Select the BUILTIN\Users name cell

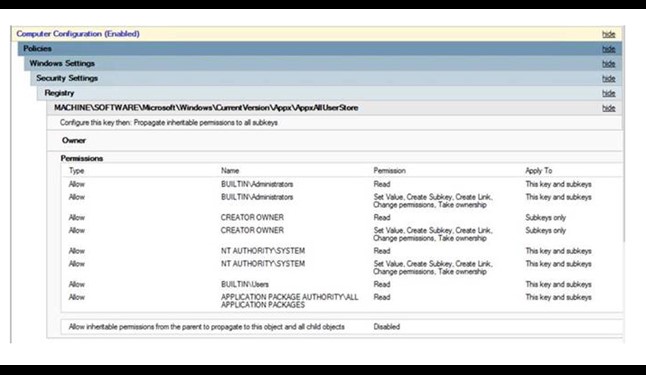(245, 284)
